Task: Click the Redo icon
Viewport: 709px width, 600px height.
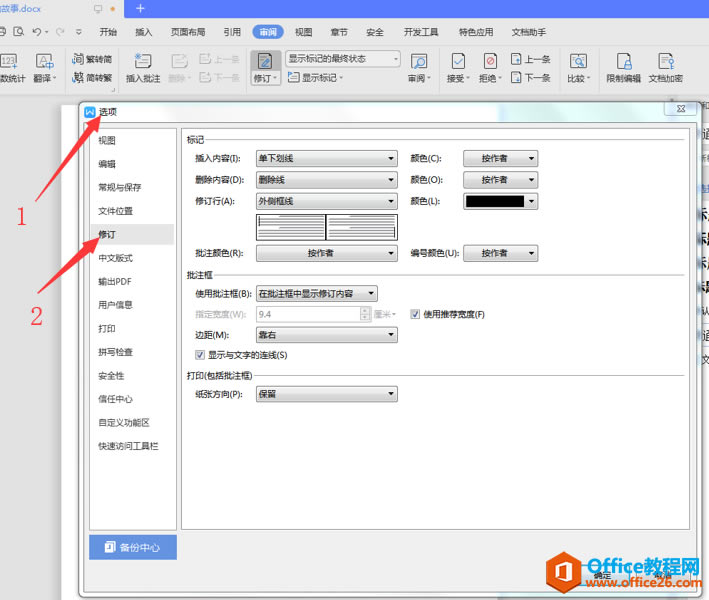Action: tap(60, 32)
